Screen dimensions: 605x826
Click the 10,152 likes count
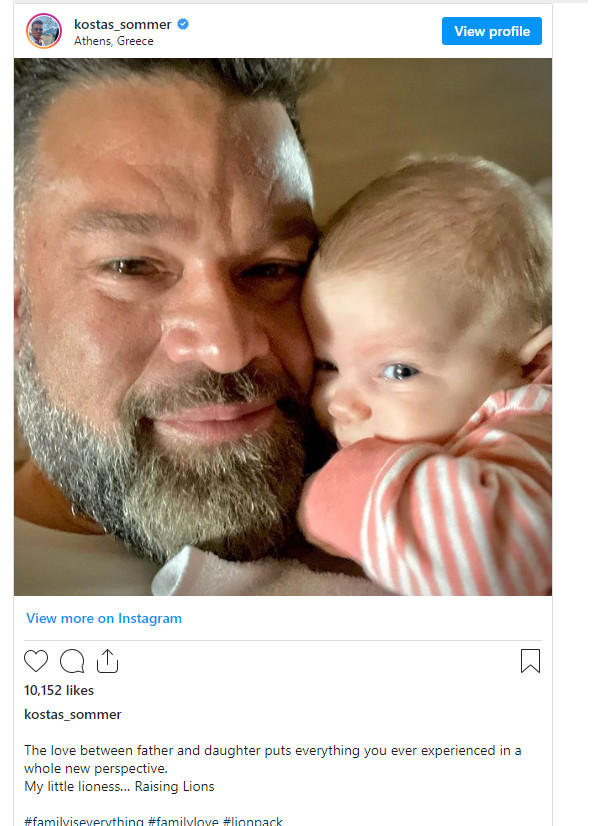click(x=59, y=690)
